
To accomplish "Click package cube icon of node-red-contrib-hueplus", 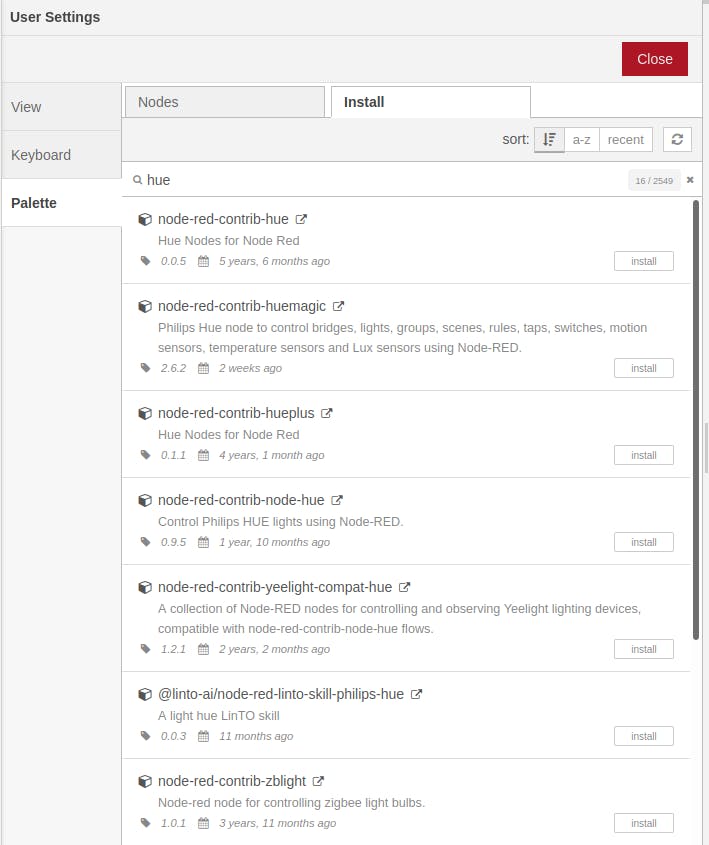I will point(145,413).
